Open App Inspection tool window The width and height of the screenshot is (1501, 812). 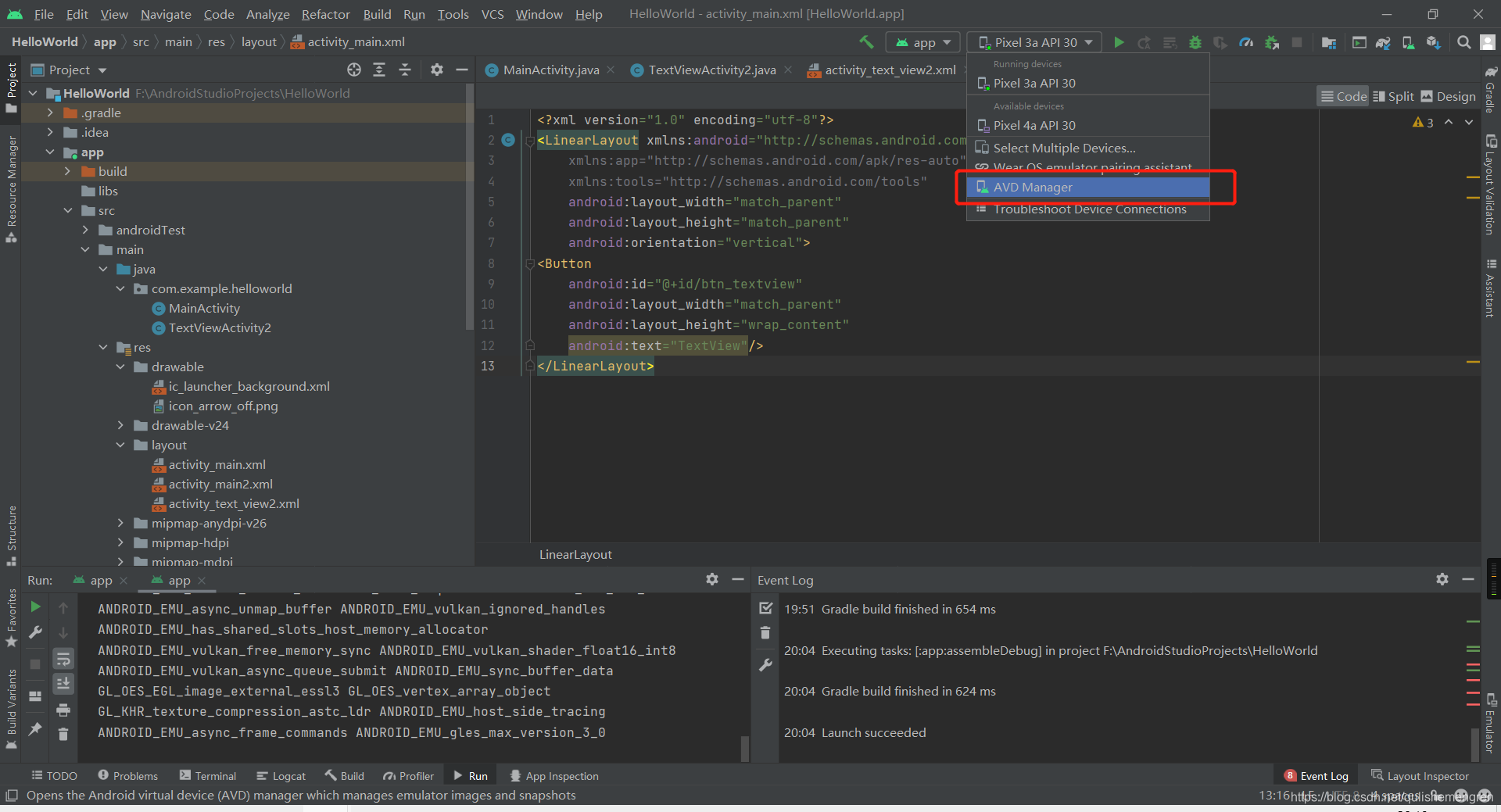(x=554, y=775)
